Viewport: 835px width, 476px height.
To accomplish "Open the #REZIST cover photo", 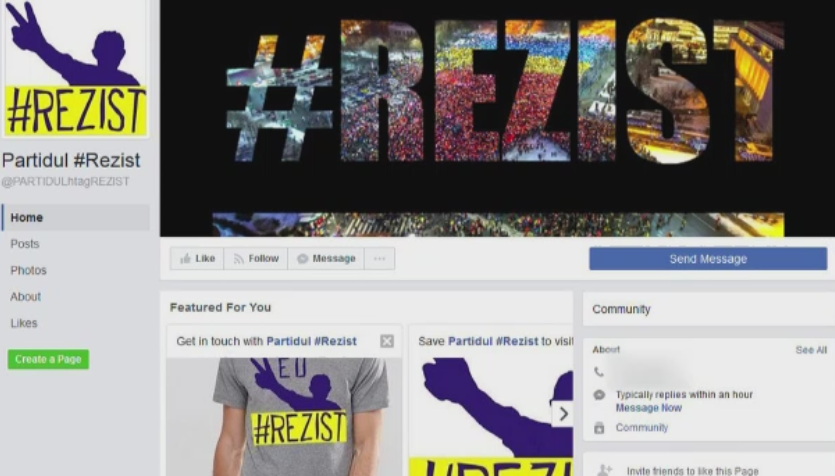I will pos(497,118).
